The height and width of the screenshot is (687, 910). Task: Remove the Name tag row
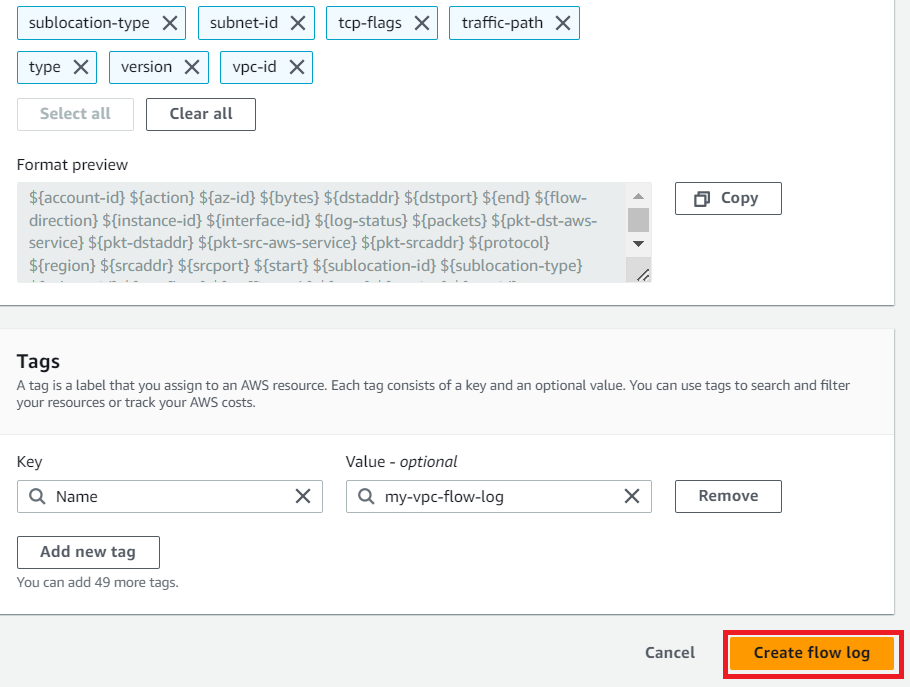click(728, 496)
